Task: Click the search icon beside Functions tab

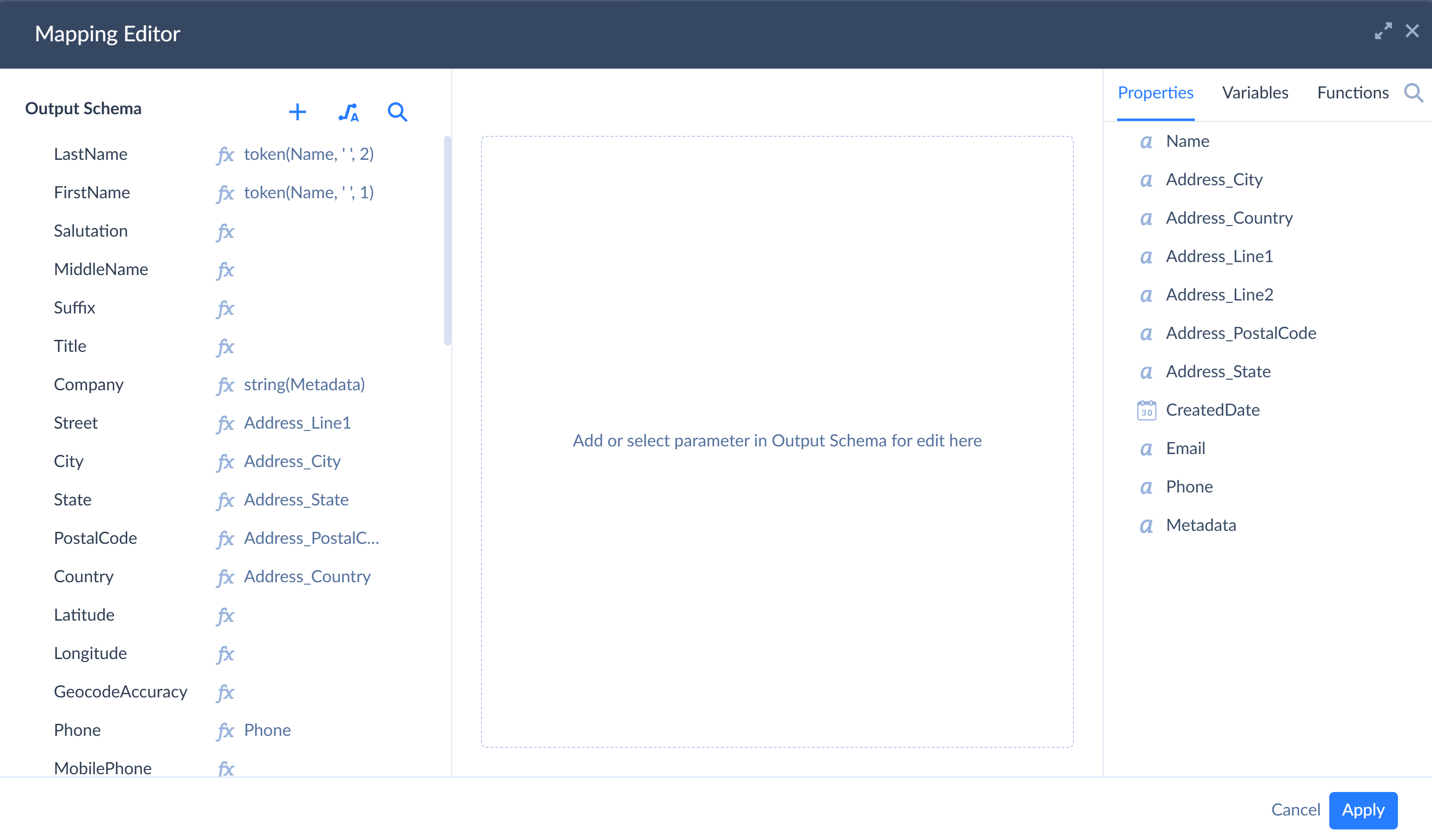Action: 1413,93
